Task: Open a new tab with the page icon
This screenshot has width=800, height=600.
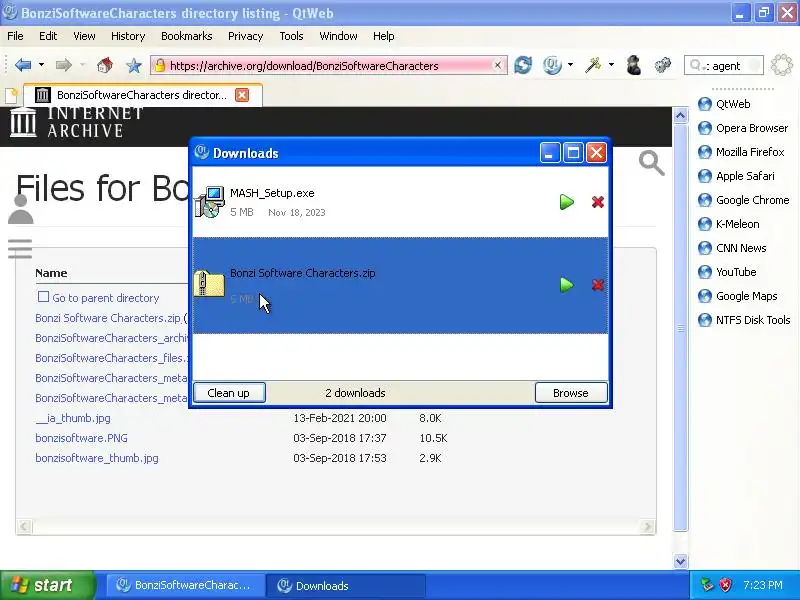Action: [11, 95]
